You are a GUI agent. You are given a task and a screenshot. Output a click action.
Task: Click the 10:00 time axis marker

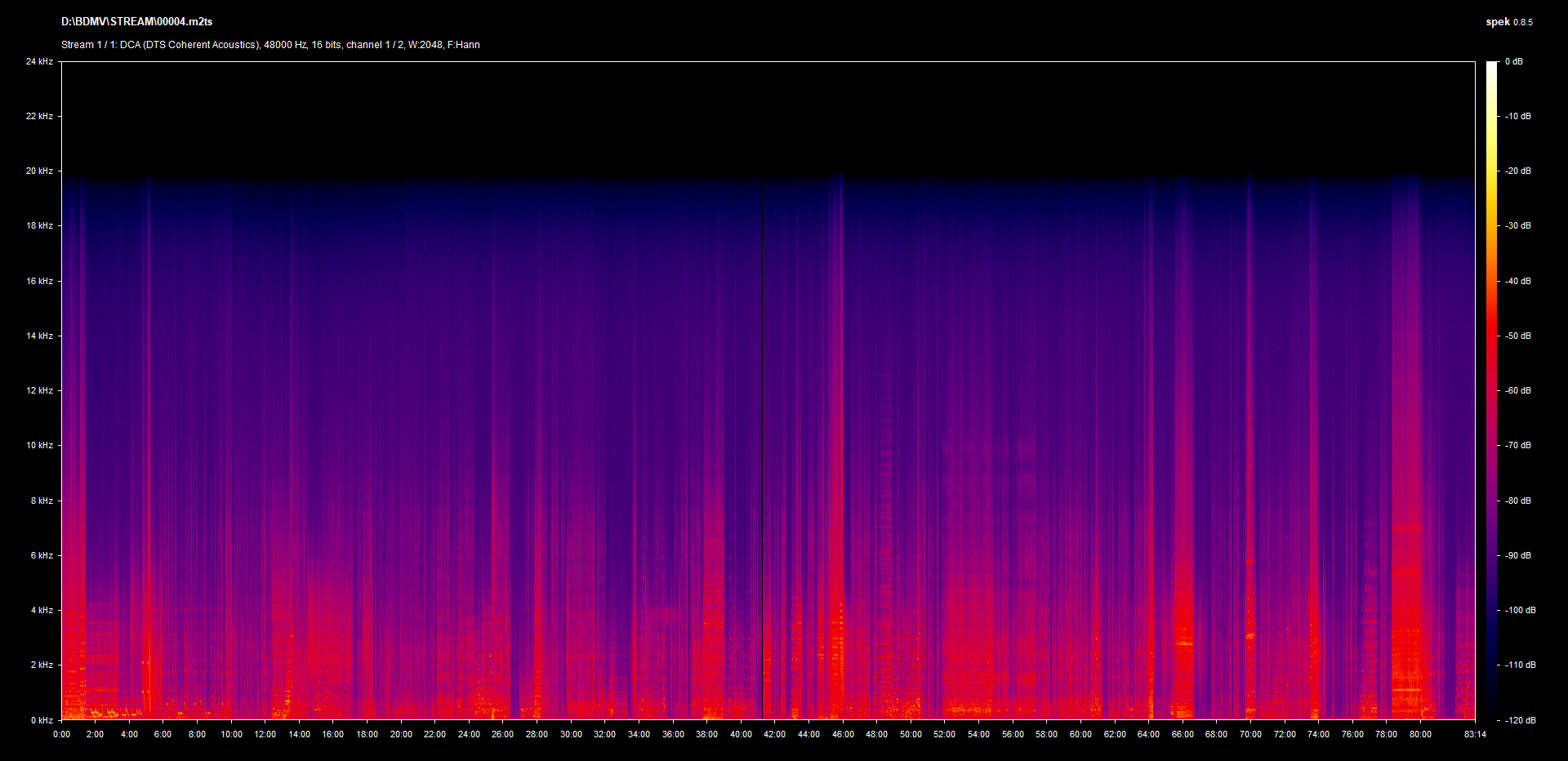coord(231,734)
